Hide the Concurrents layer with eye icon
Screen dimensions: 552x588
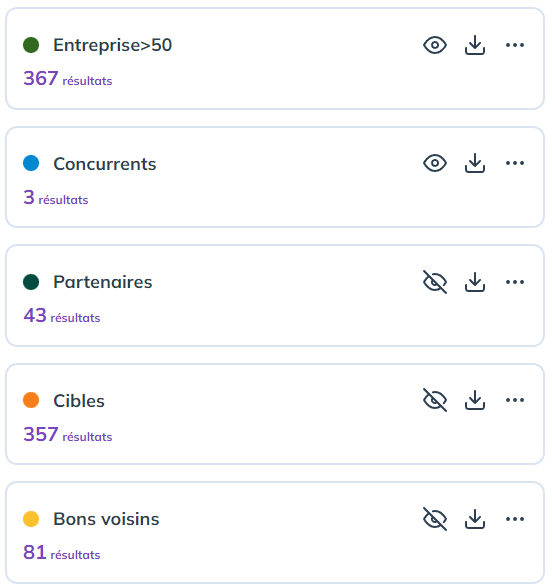(x=435, y=163)
